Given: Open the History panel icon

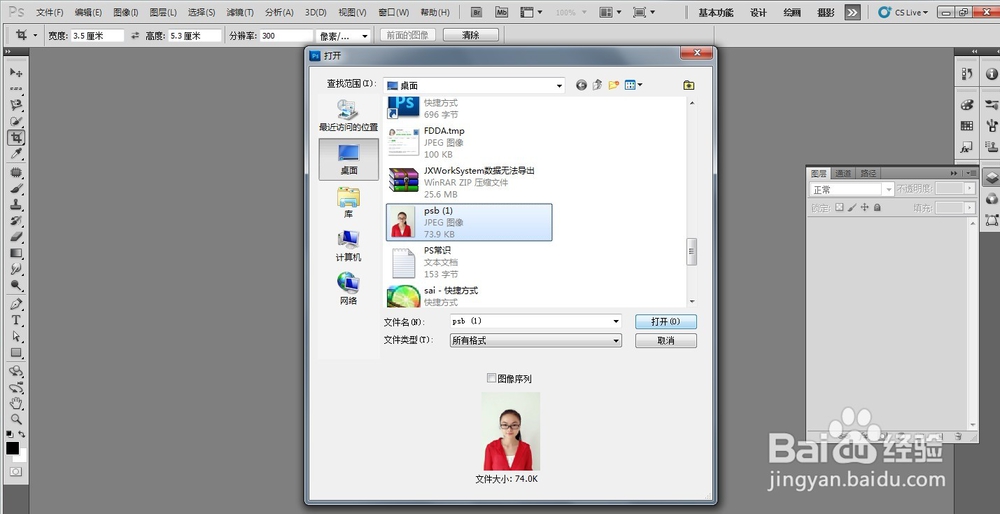Looking at the screenshot, I should pos(967,74).
